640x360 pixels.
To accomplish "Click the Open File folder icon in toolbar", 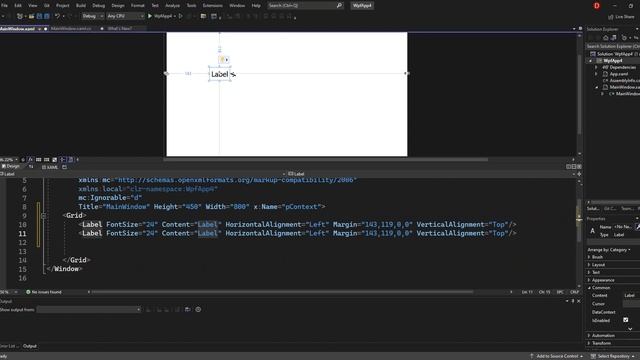I will click(31, 16).
